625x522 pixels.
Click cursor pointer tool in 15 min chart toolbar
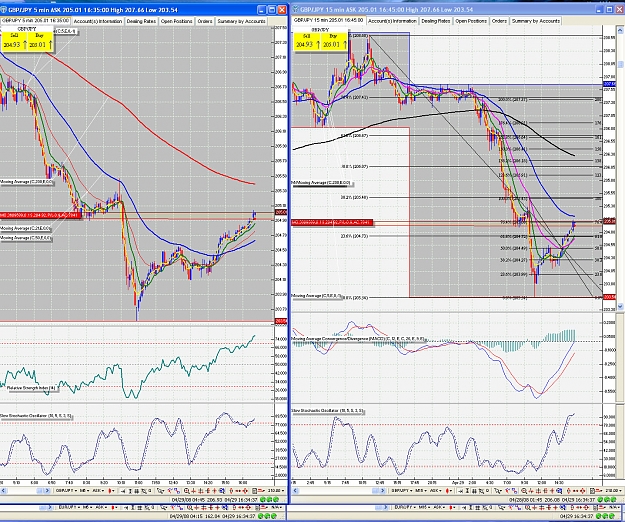pyautogui.click(x=498, y=491)
